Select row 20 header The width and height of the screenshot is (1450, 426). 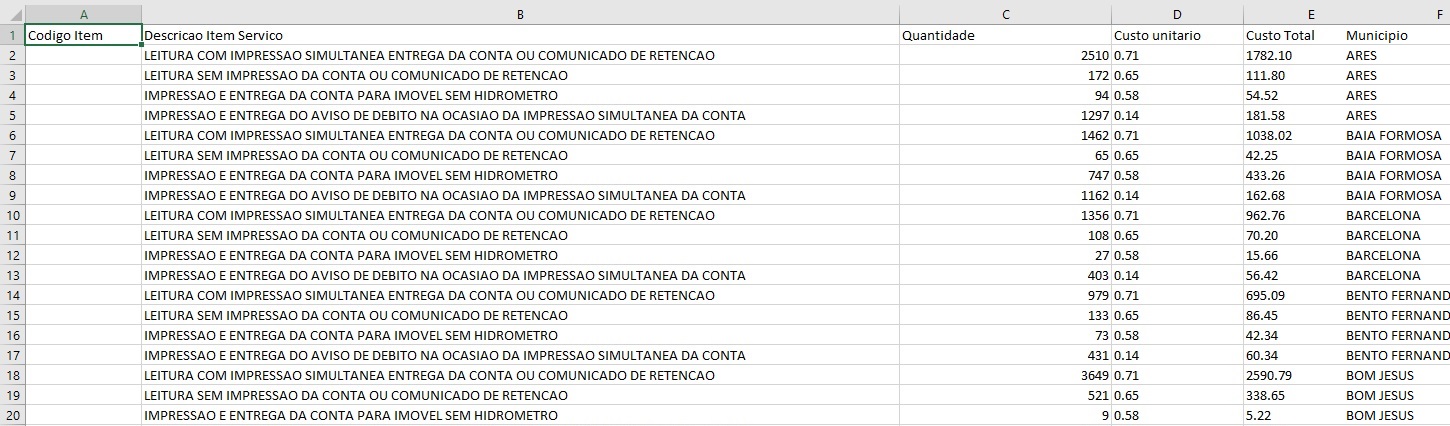(x=12, y=415)
